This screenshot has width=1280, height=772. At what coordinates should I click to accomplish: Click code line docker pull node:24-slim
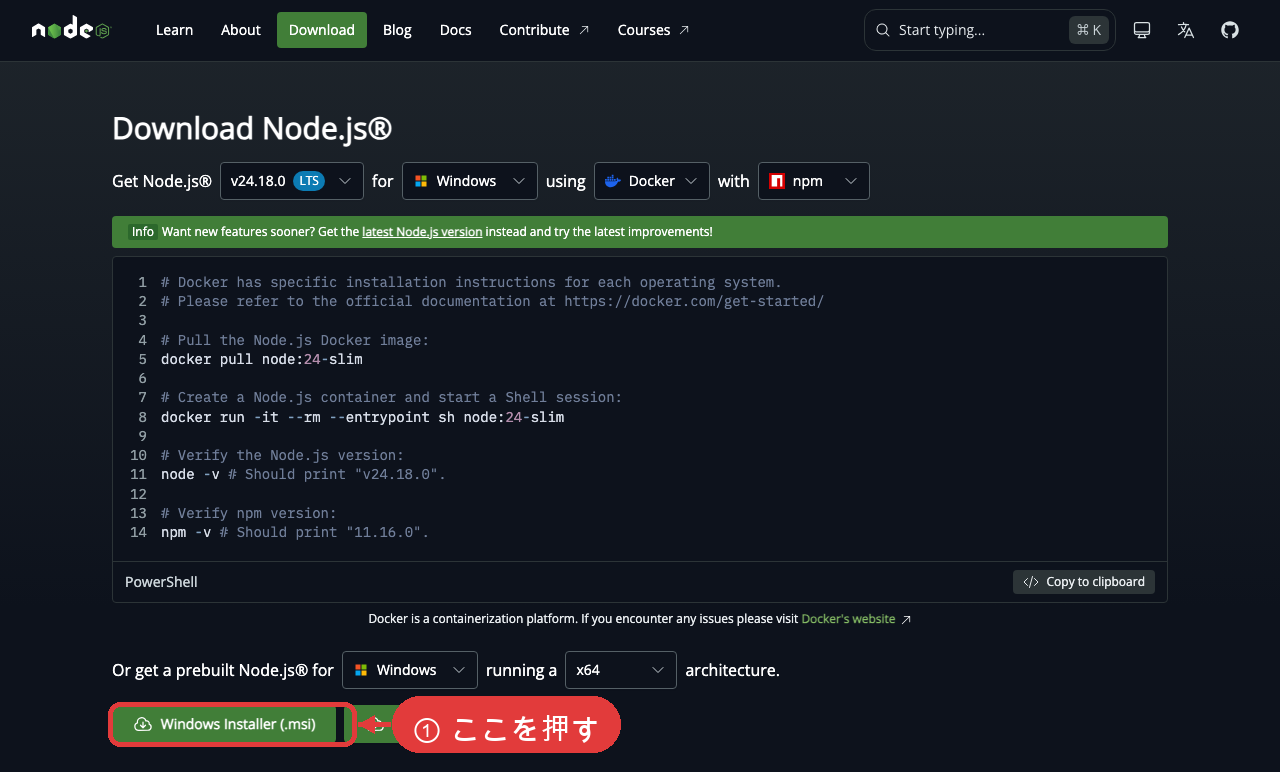(x=262, y=359)
